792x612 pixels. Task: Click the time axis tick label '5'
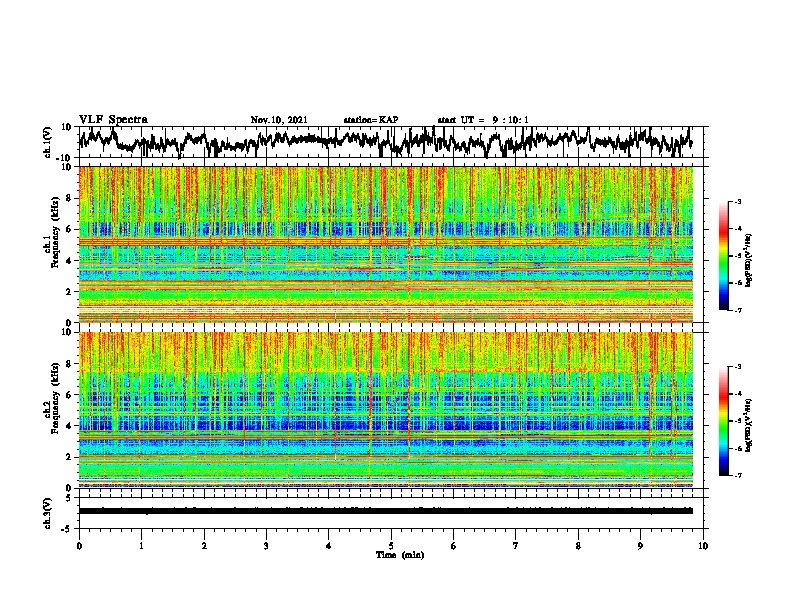(391, 546)
